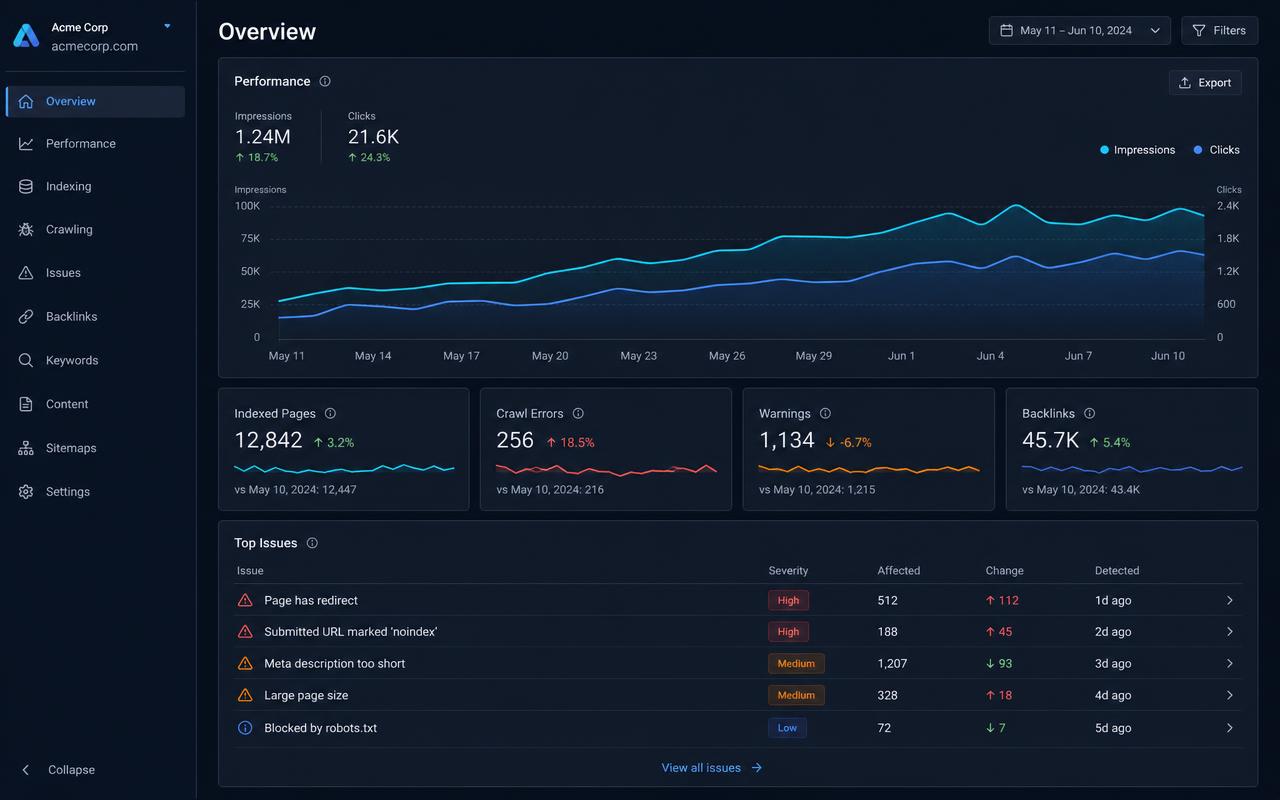Show Top Issues info tooltip icon
The height and width of the screenshot is (800, 1280).
click(x=312, y=543)
